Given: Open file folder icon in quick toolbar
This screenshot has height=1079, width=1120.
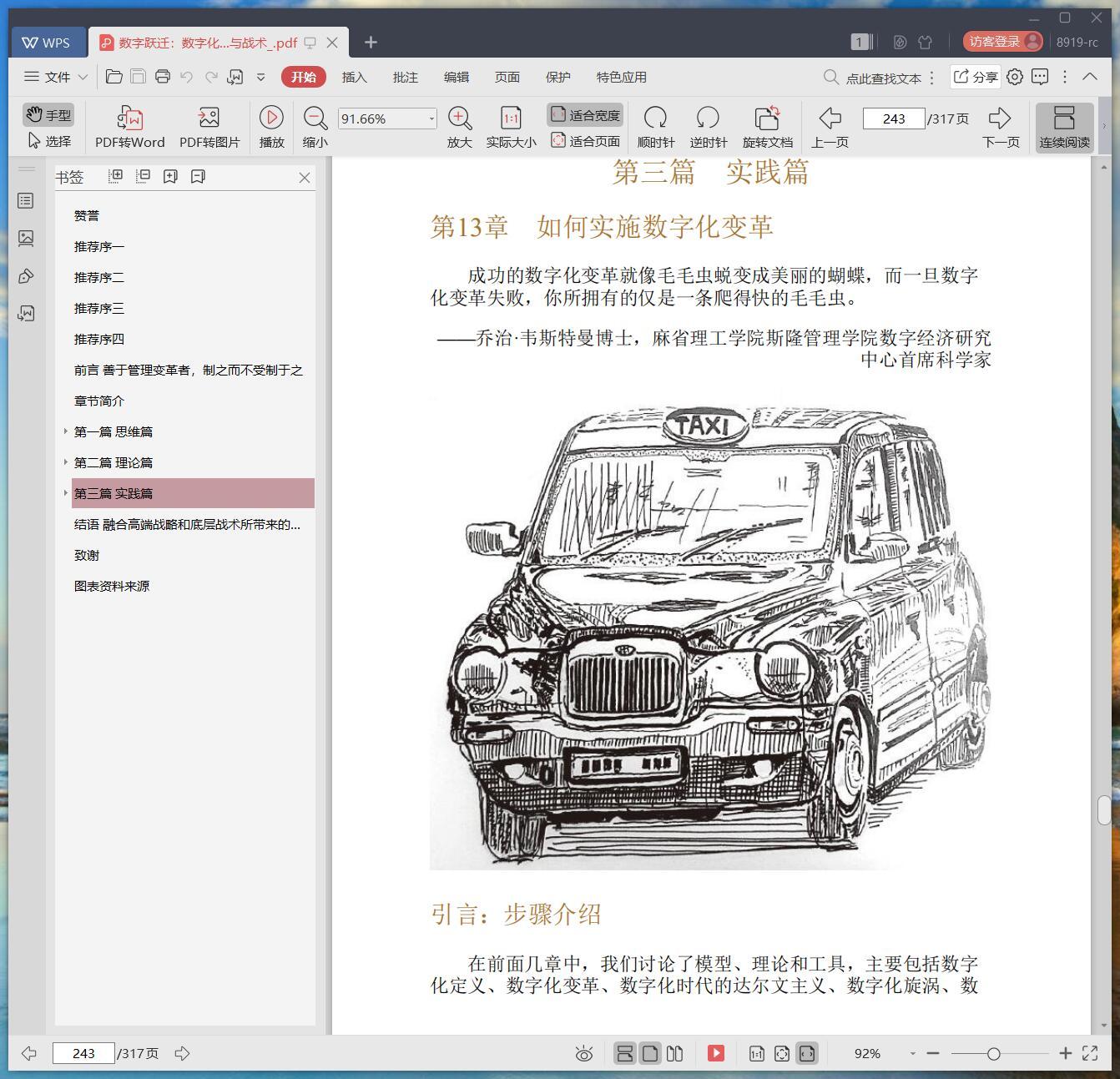Looking at the screenshot, I should (x=114, y=77).
